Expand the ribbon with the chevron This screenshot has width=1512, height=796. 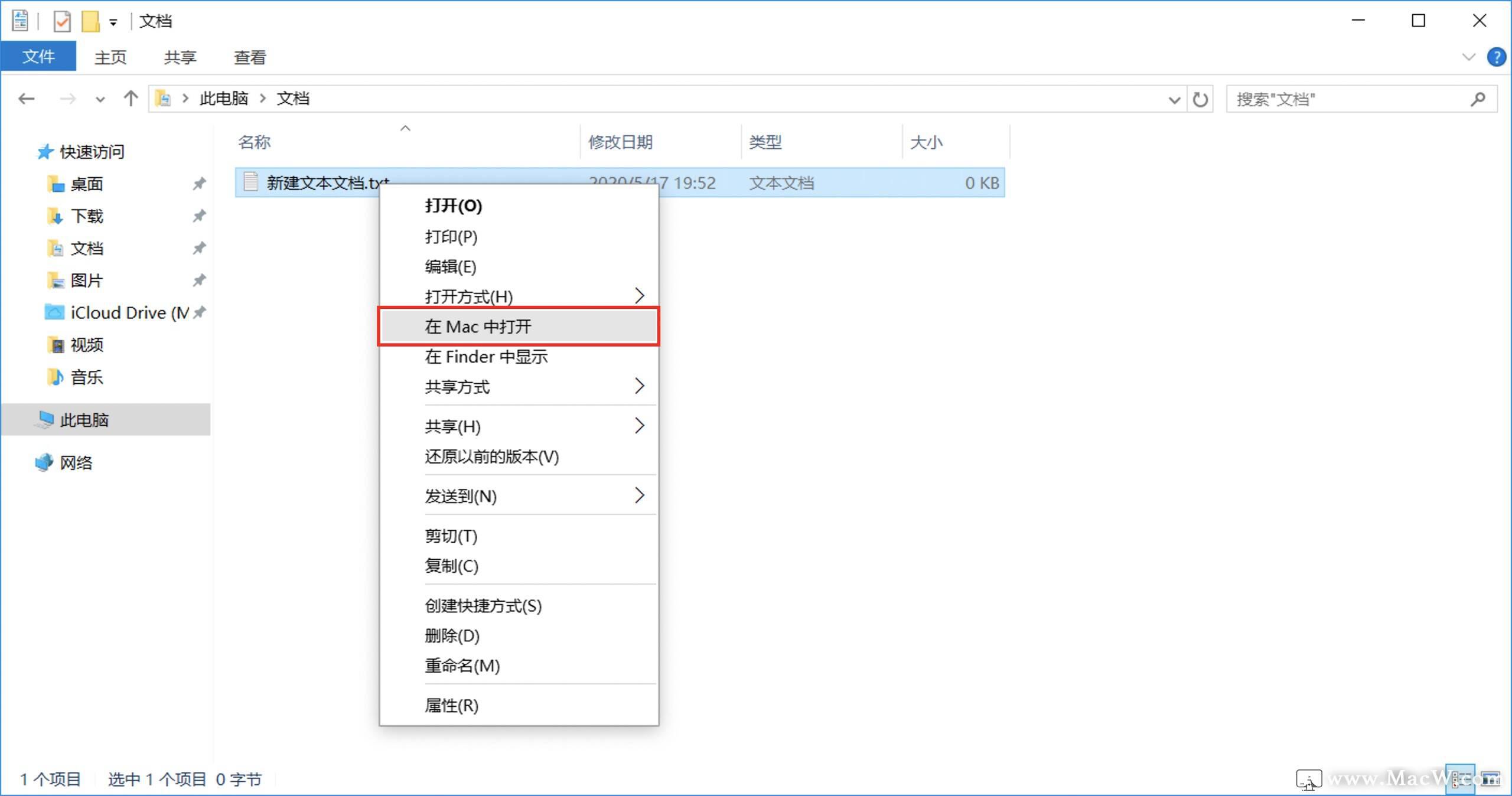(1468, 57)
